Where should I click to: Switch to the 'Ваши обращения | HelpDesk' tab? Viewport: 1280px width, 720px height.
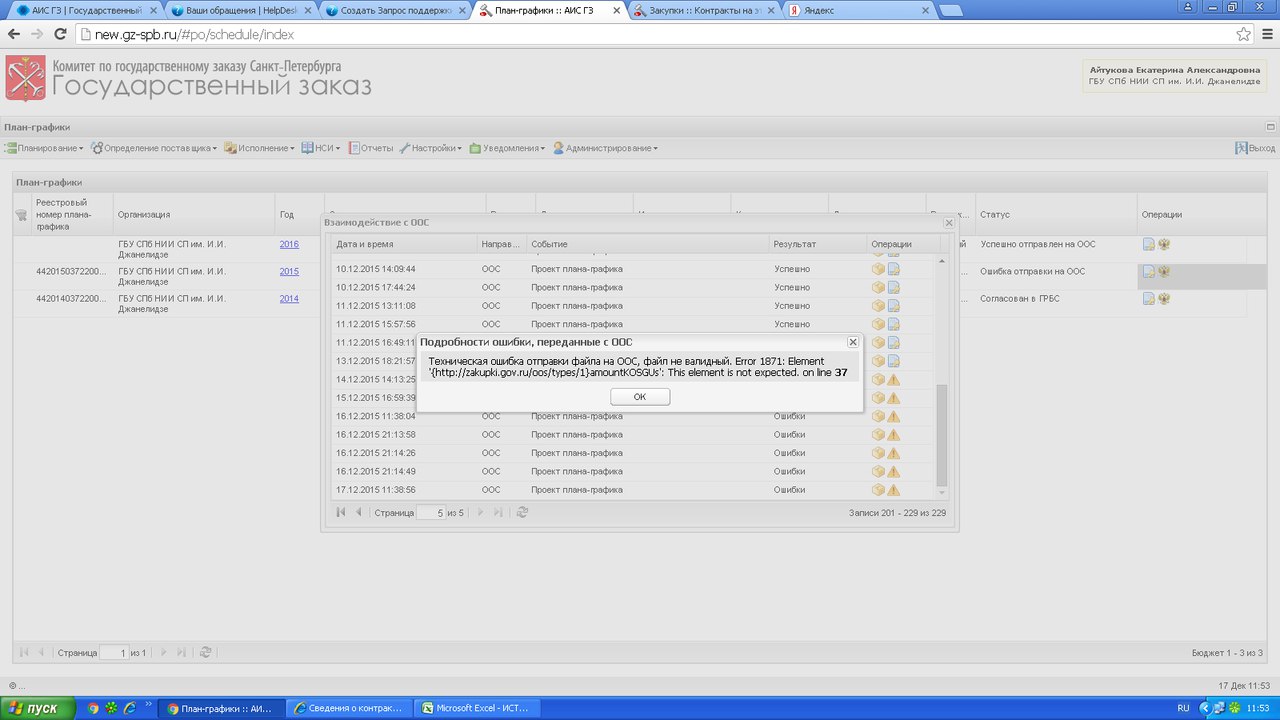(240, 10)
